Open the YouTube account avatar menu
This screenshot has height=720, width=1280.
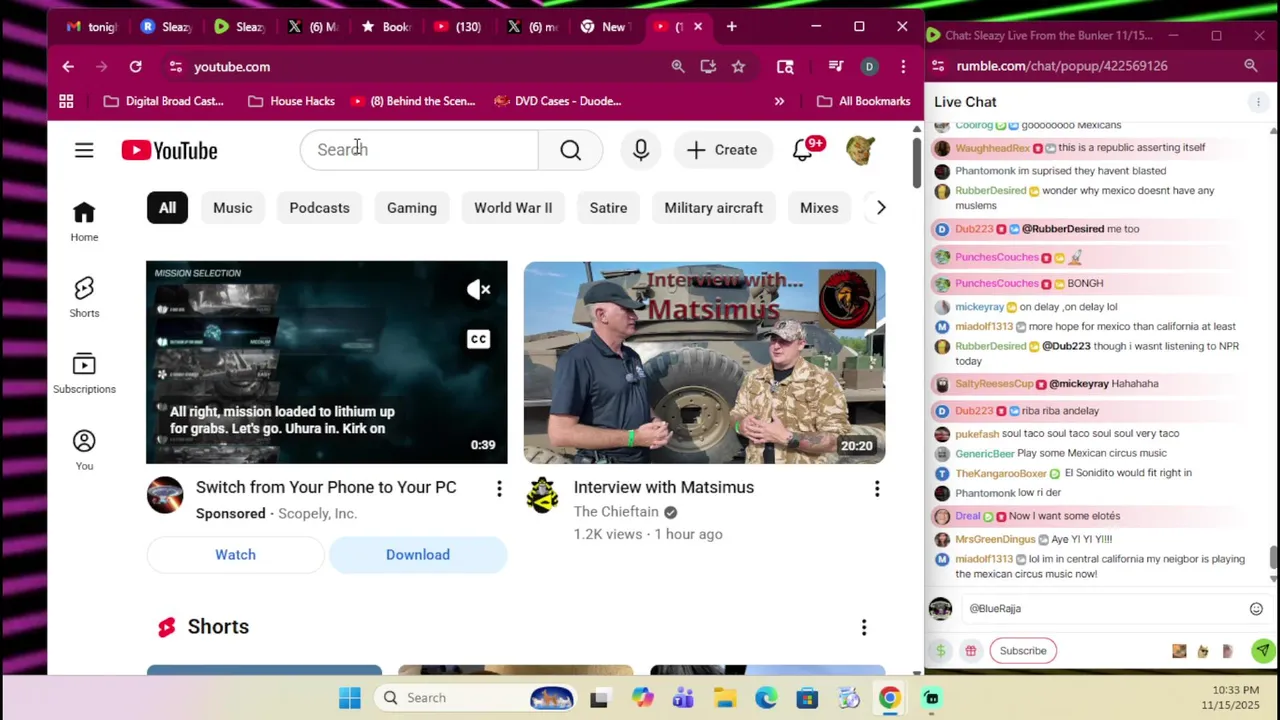pos(861,150)
